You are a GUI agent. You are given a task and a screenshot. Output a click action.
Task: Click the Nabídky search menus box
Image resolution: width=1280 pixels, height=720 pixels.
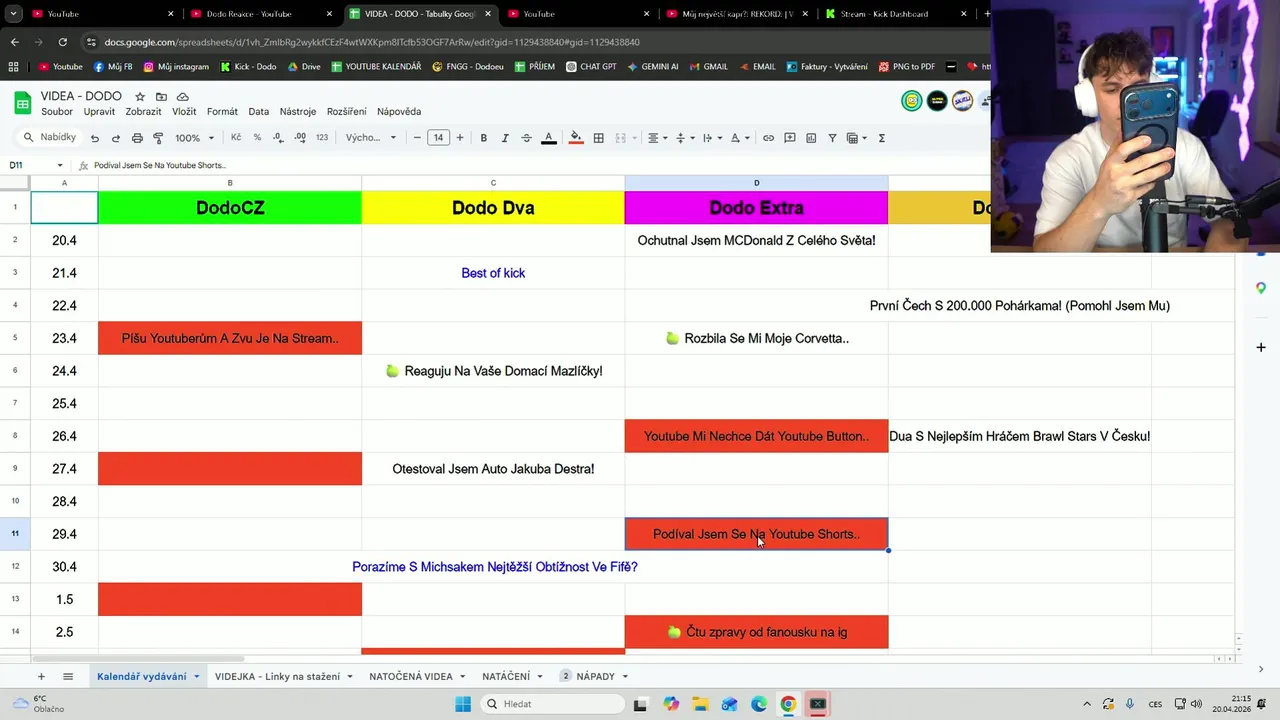(49, 138)
